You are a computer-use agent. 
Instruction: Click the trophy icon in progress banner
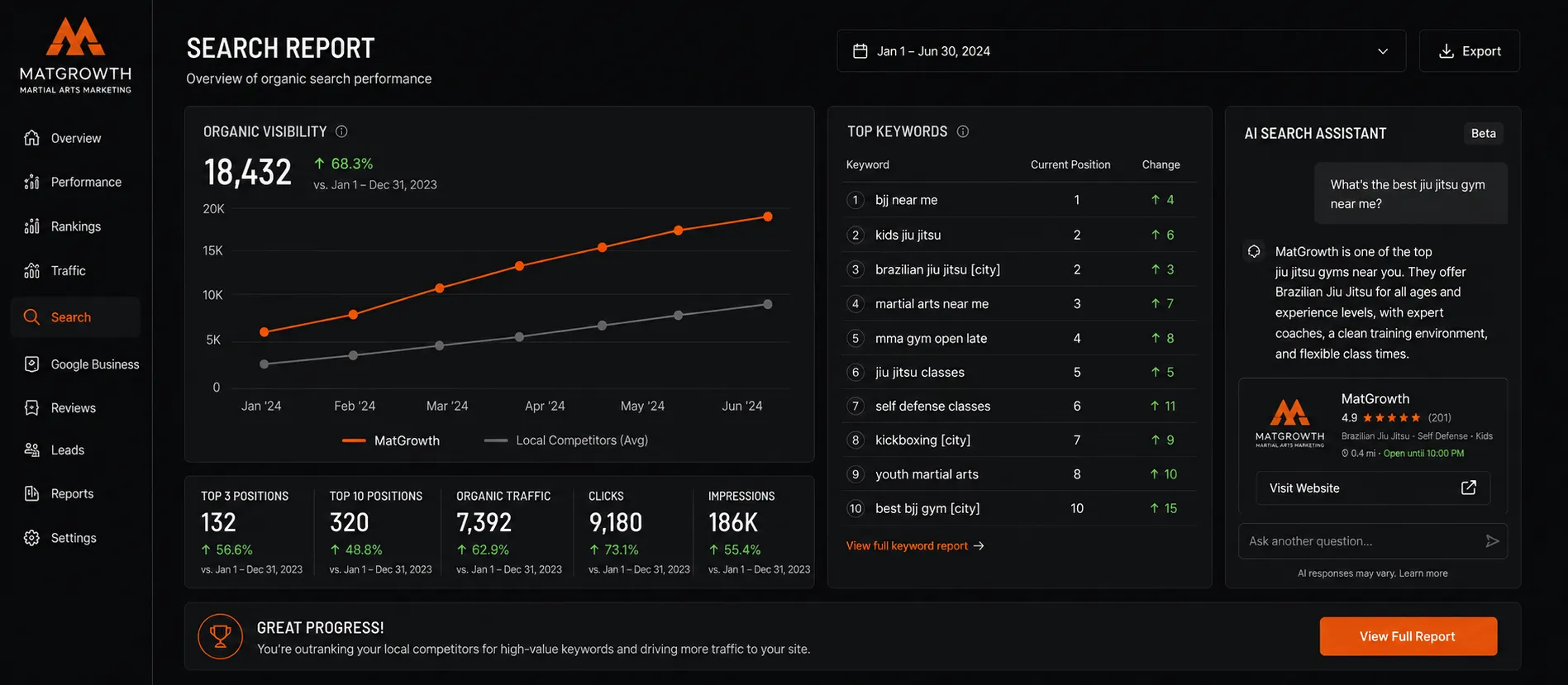(220, 636)
